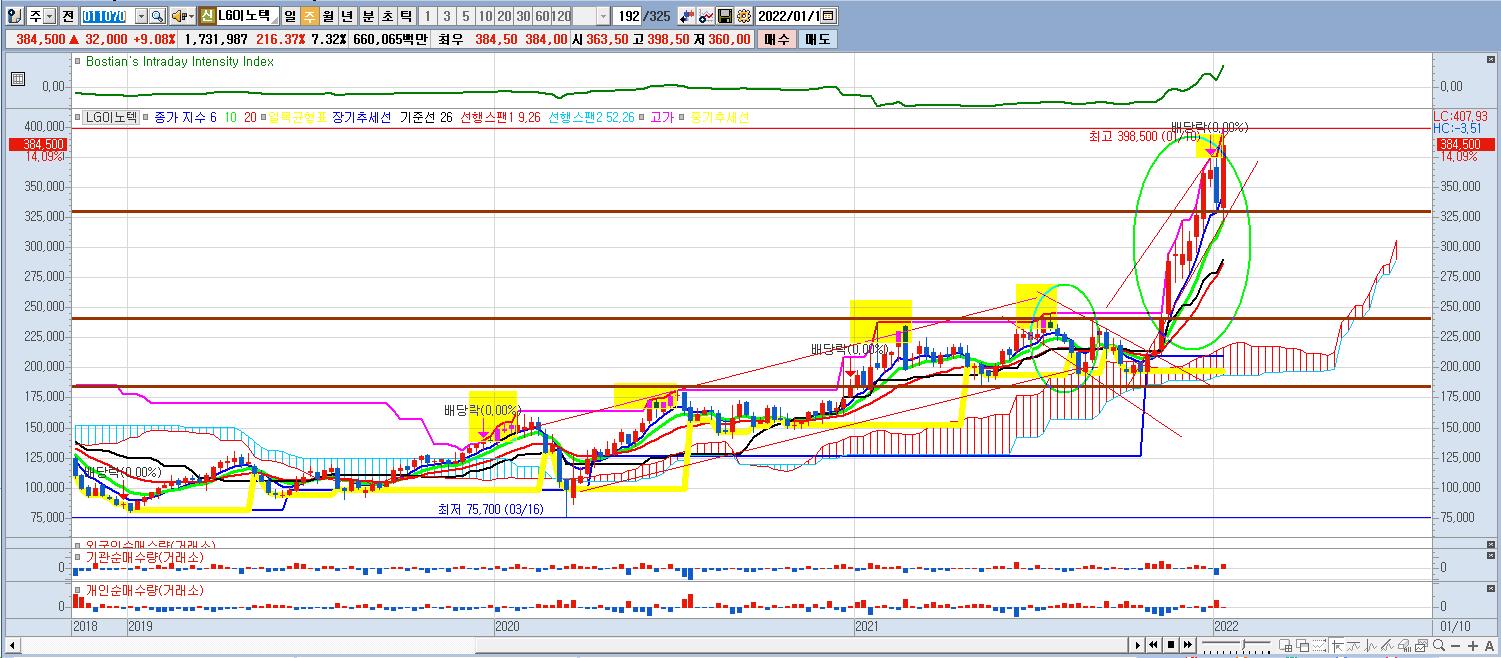
Task: Select the 1 interval button
Action: coord(429,16)
